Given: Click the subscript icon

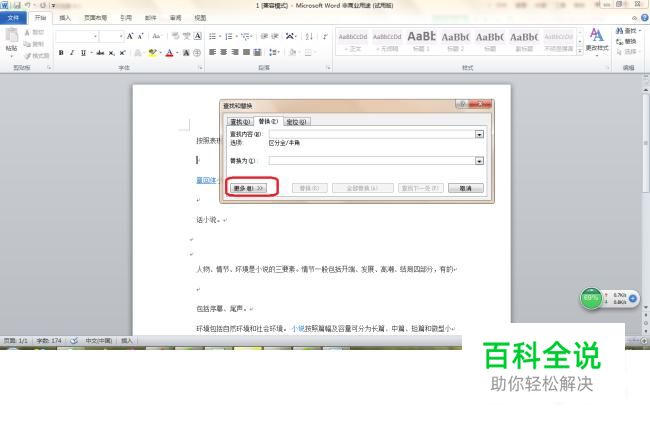Looking at the screenshot, I should point(112,53).
